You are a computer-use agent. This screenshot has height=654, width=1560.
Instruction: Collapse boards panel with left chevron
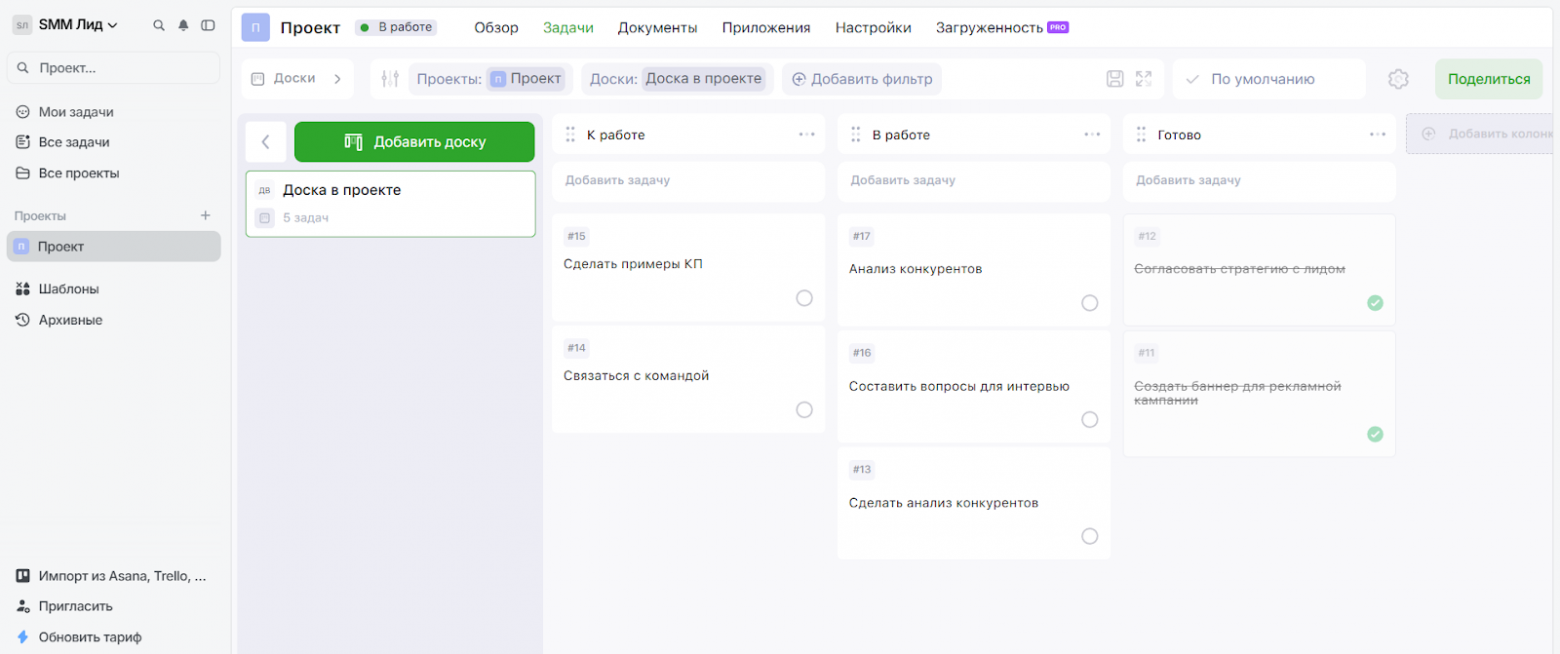click(x=266, y=142)
